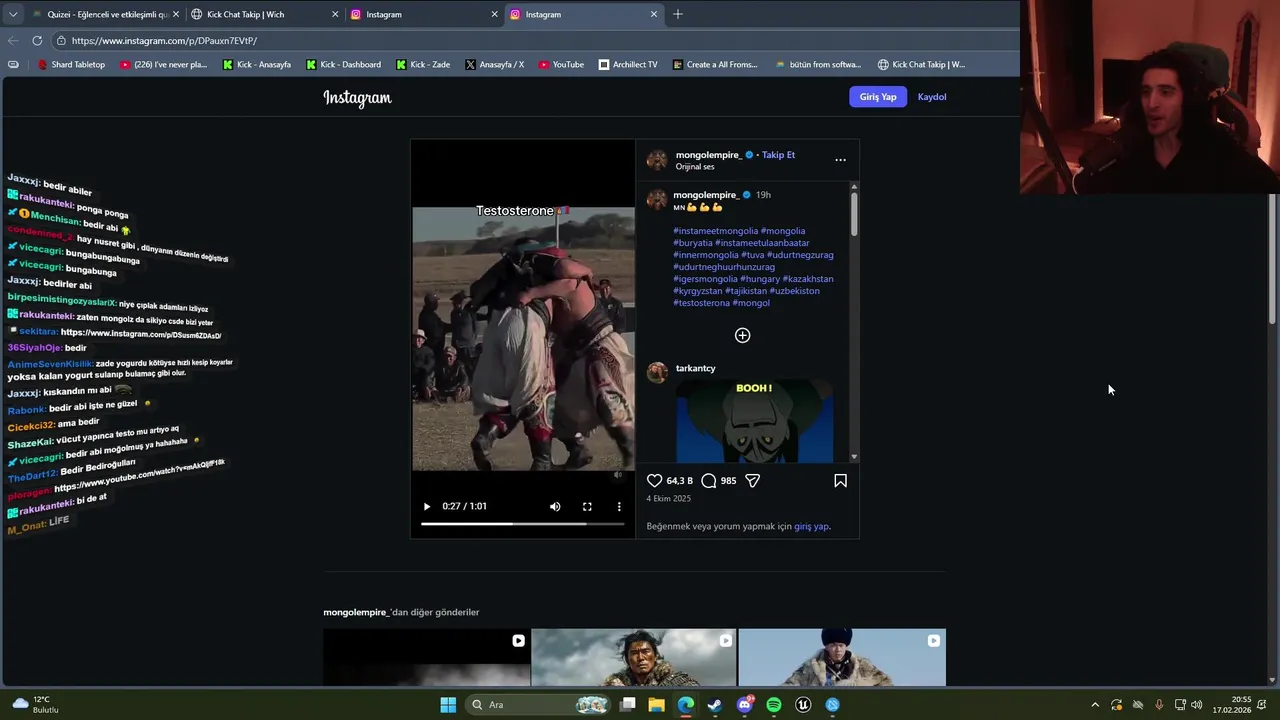Click the Takip Et follow link

[778, 155]
